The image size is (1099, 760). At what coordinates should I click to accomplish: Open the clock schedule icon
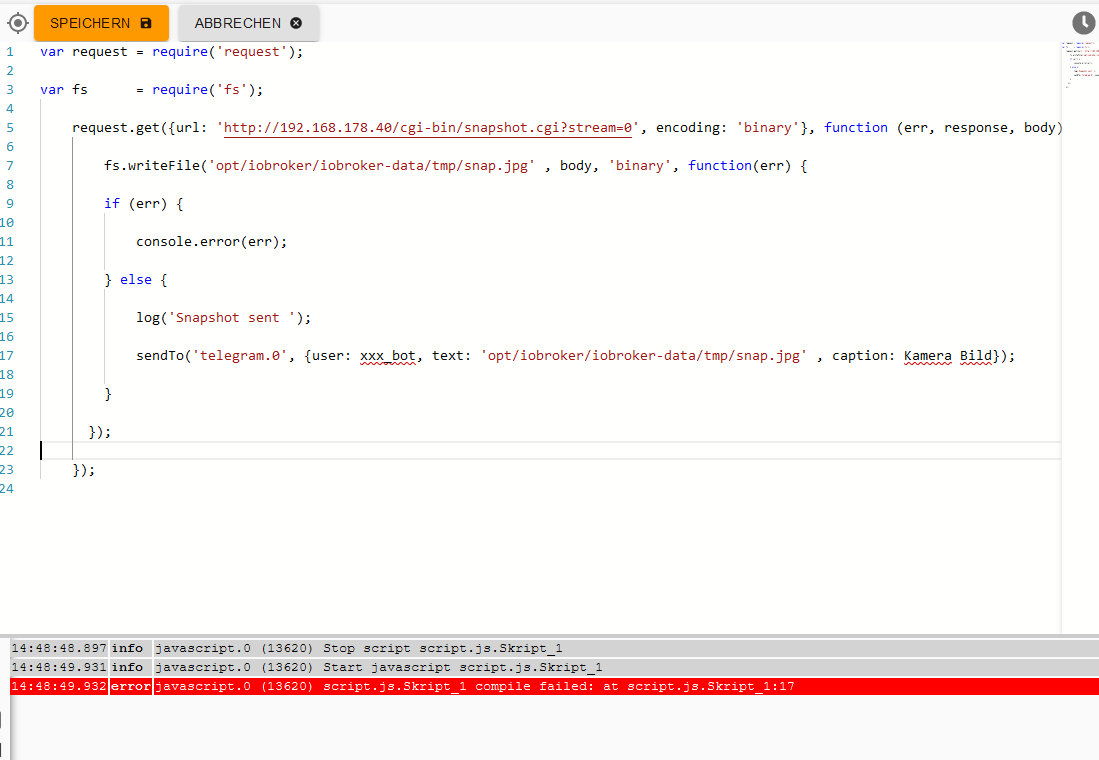click(x=1084, y=22)
